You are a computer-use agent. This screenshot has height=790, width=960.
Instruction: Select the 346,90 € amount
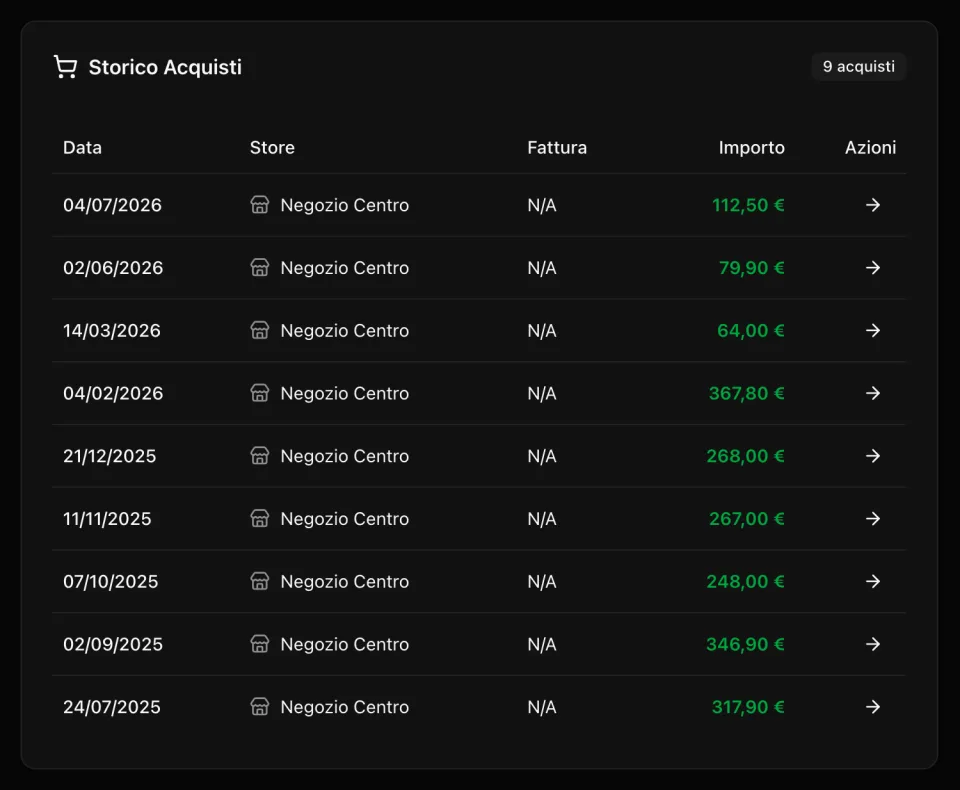pos(746,644)
